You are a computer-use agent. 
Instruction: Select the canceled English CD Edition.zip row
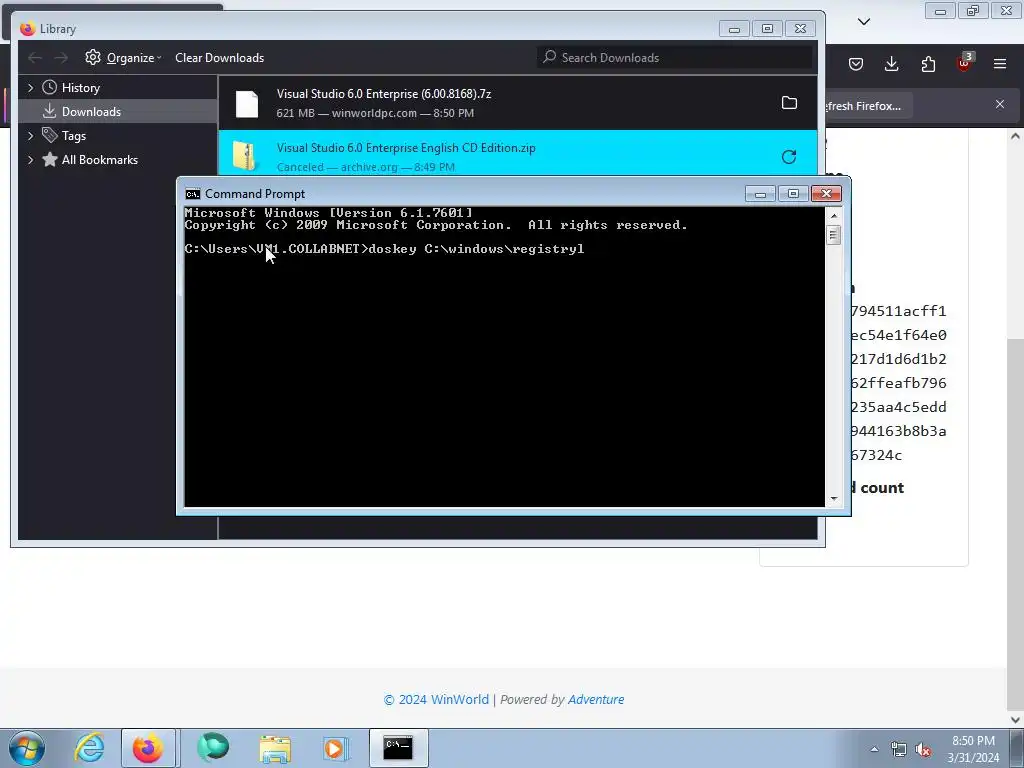pos(518,153)
